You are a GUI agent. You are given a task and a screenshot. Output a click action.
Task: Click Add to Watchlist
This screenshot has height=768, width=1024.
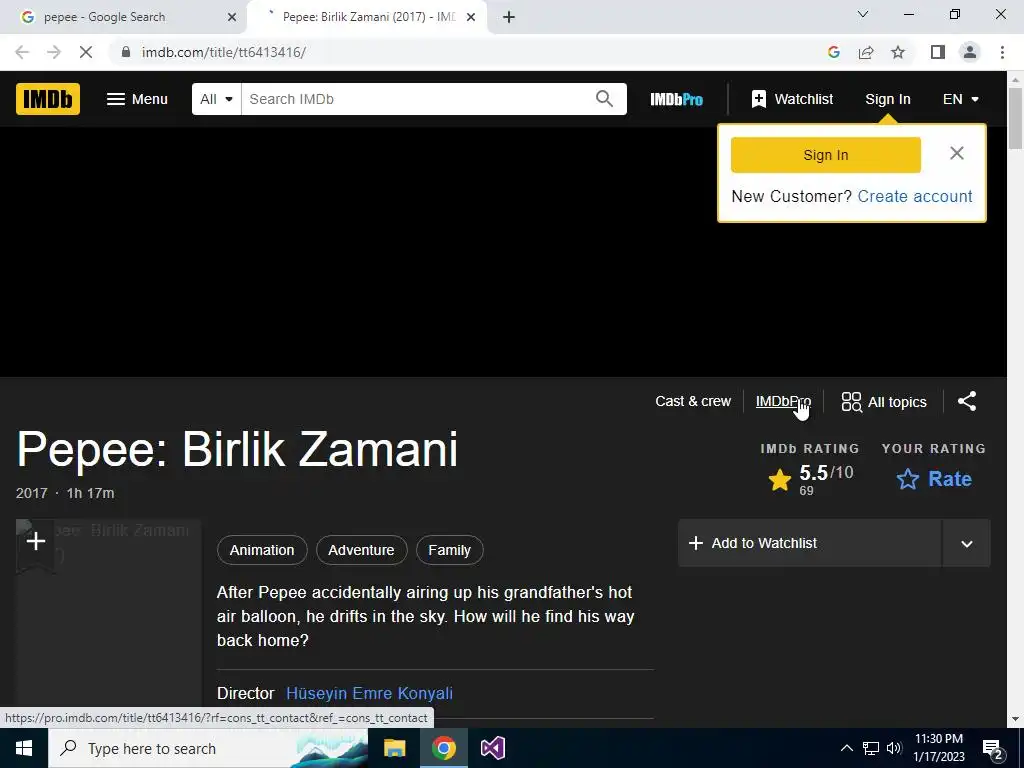[x=810, y=543]
